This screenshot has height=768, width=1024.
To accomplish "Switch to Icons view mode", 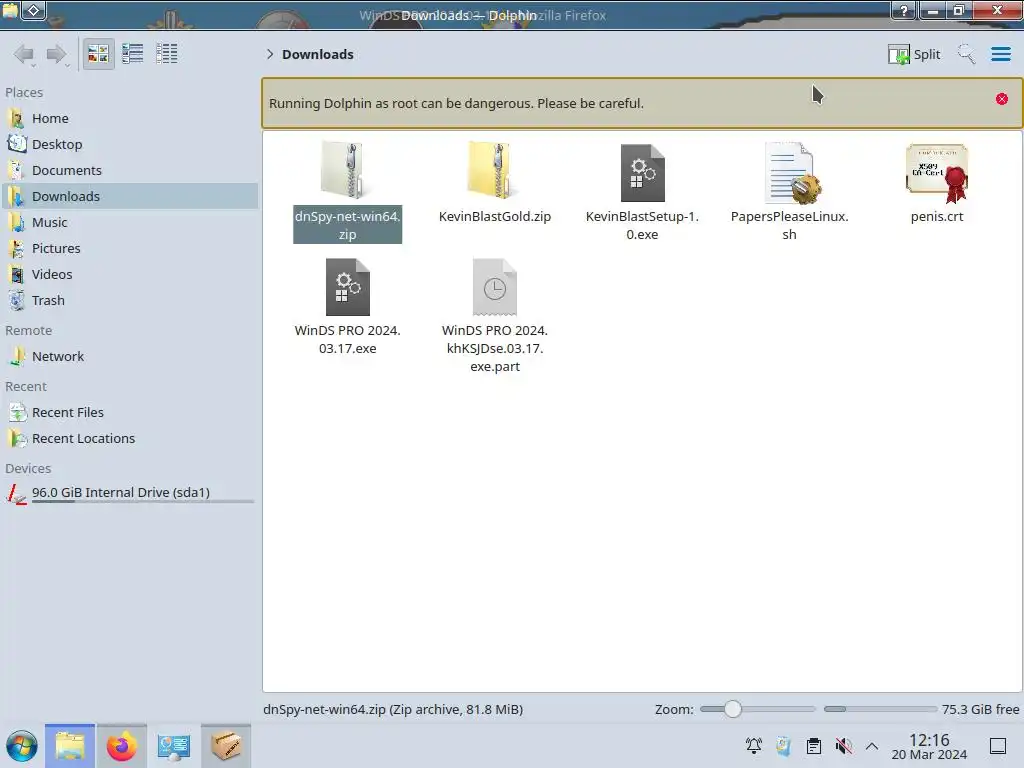I will click(98, 54).
